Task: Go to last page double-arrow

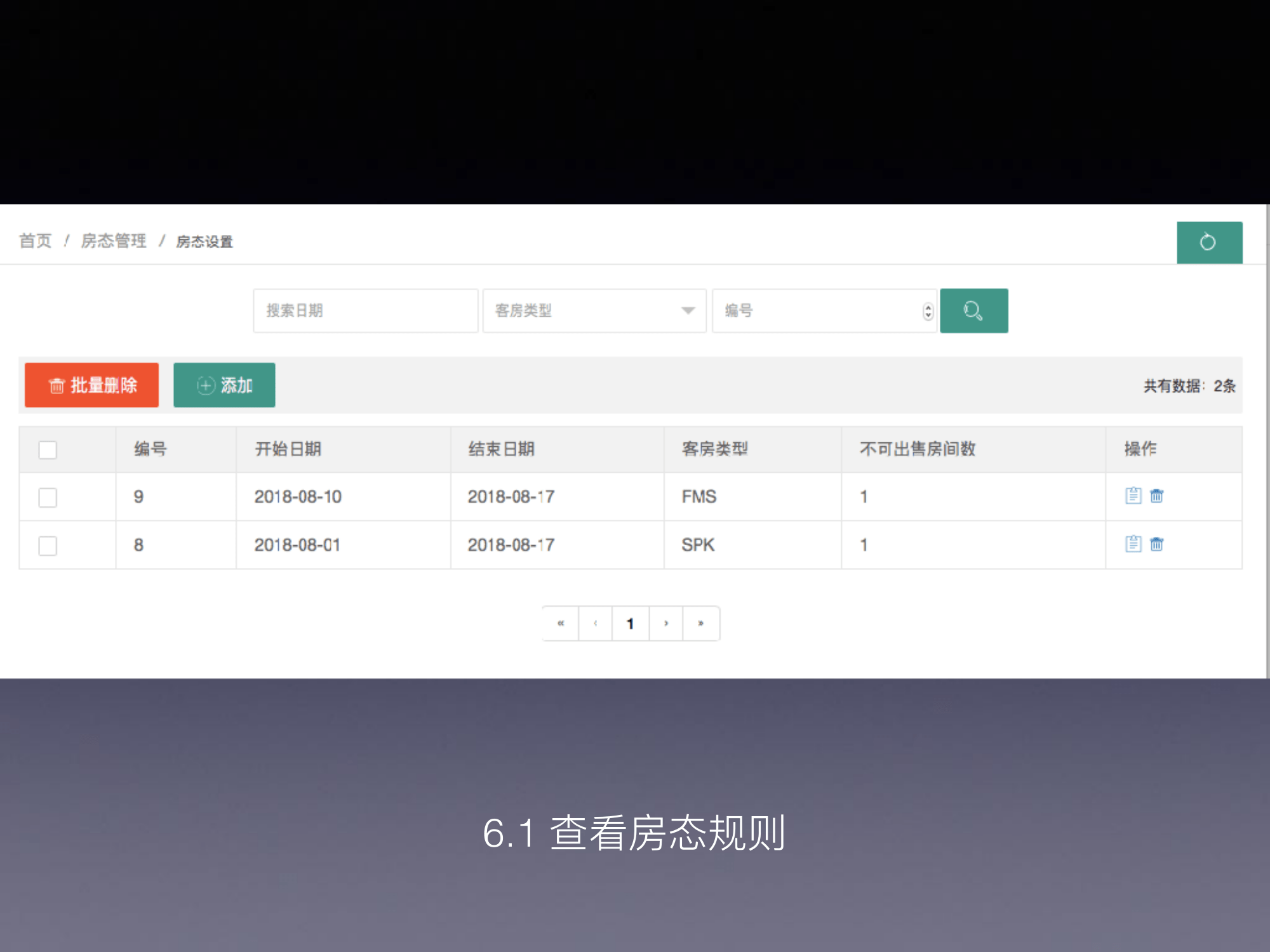Action: tap(700, 623)
